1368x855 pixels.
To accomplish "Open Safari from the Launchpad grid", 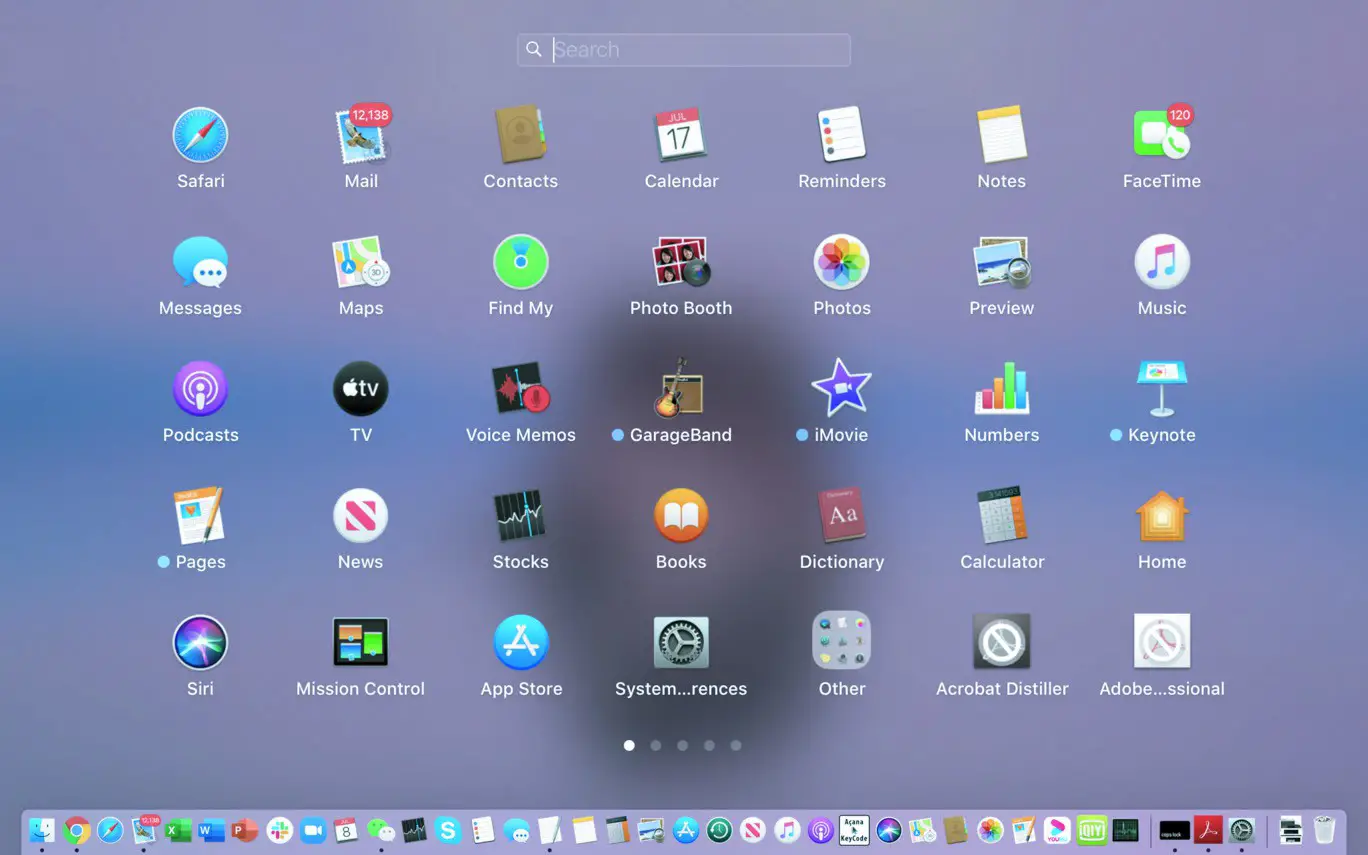I will click(x=200, y=135).
